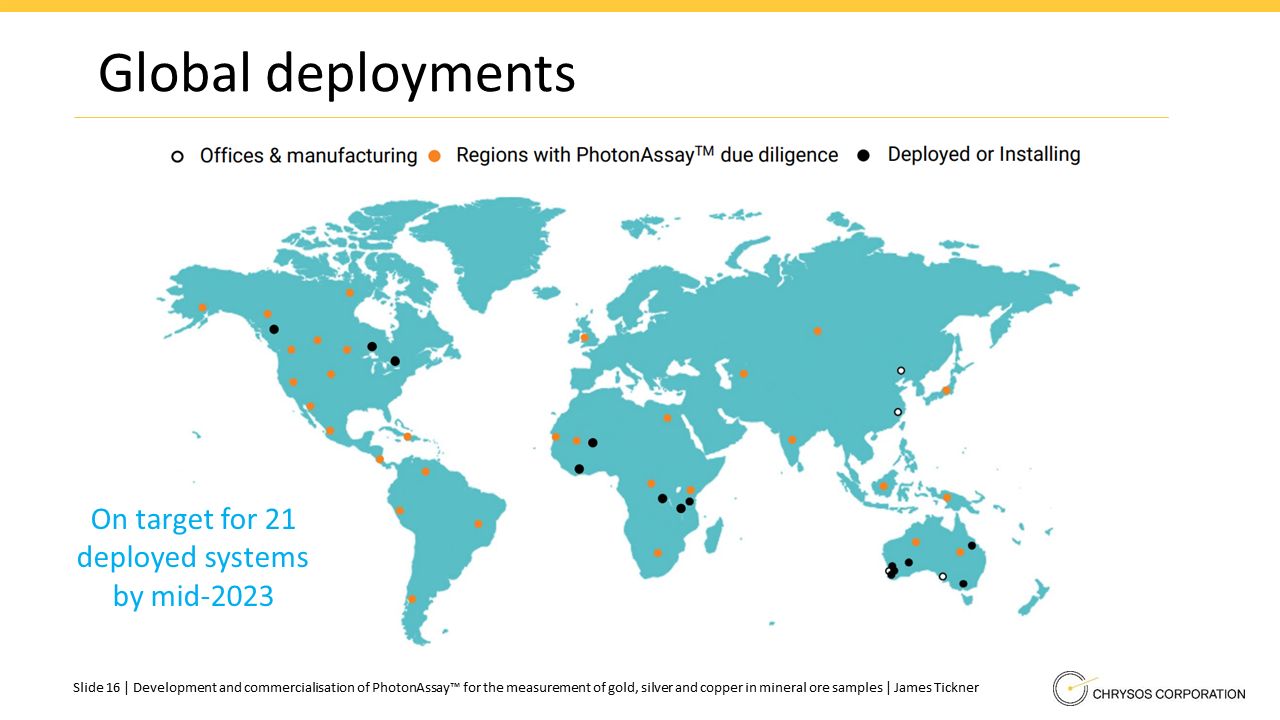Select the orange dot in India
Image resolution: width=1280 pixels, height=720 pixels.
point(792,439)
